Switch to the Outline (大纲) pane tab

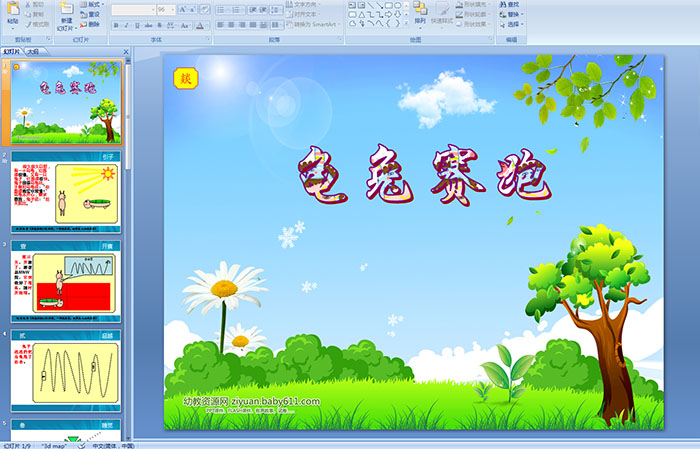pyautogui.click(x=33, y=52)
